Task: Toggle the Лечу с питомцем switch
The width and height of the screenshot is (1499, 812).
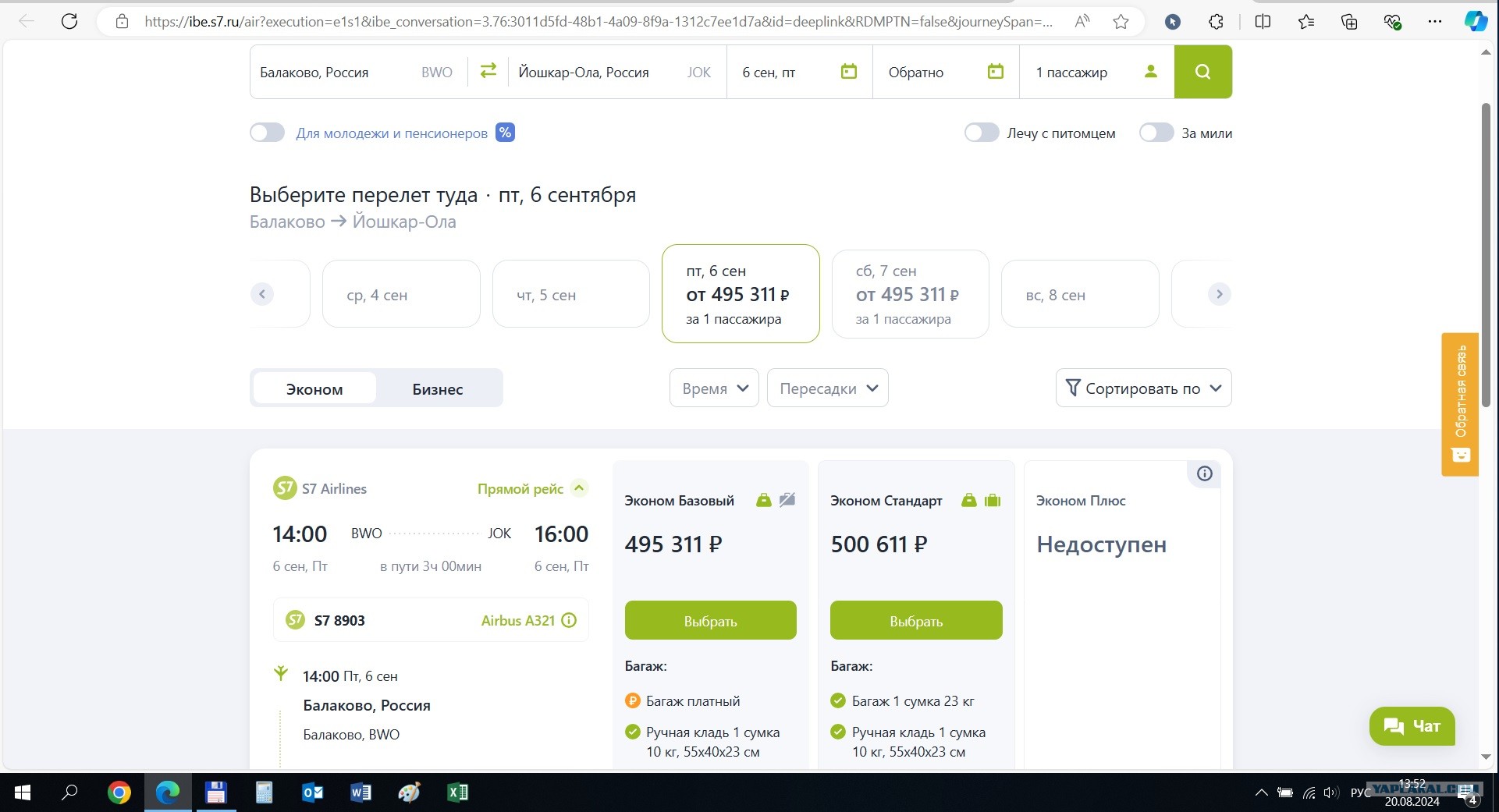Action: point(981,133)
